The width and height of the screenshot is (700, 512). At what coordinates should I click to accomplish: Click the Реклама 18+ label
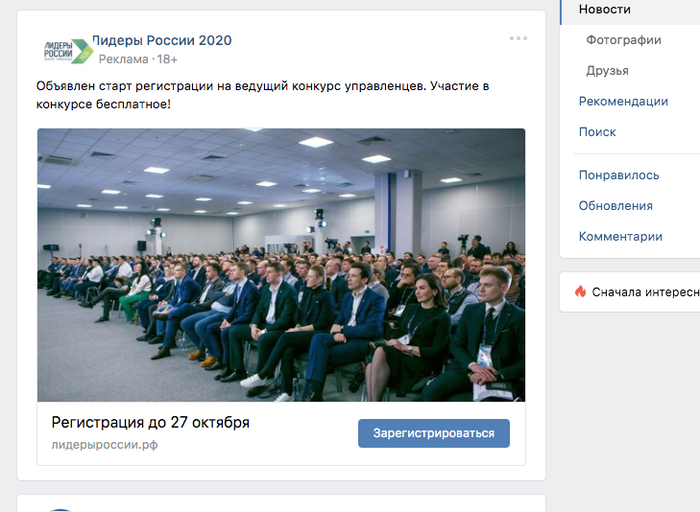coord(138,59)
